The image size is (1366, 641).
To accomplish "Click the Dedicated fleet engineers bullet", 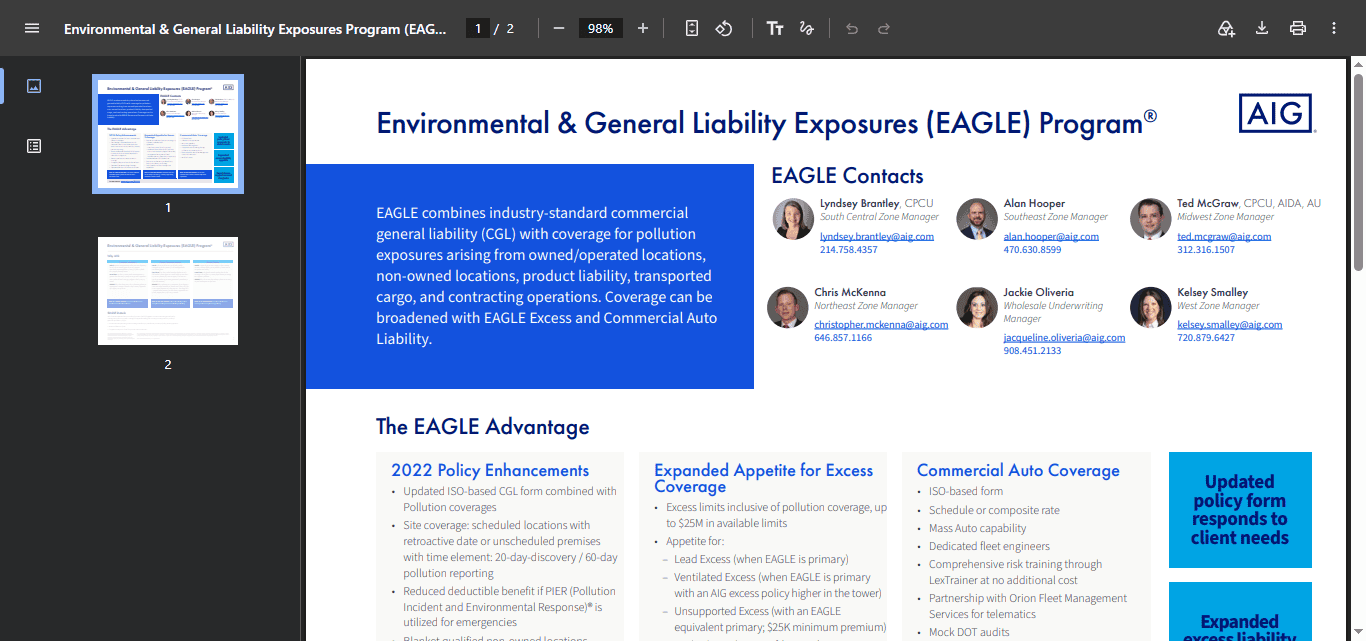I will tap(989, 546).
